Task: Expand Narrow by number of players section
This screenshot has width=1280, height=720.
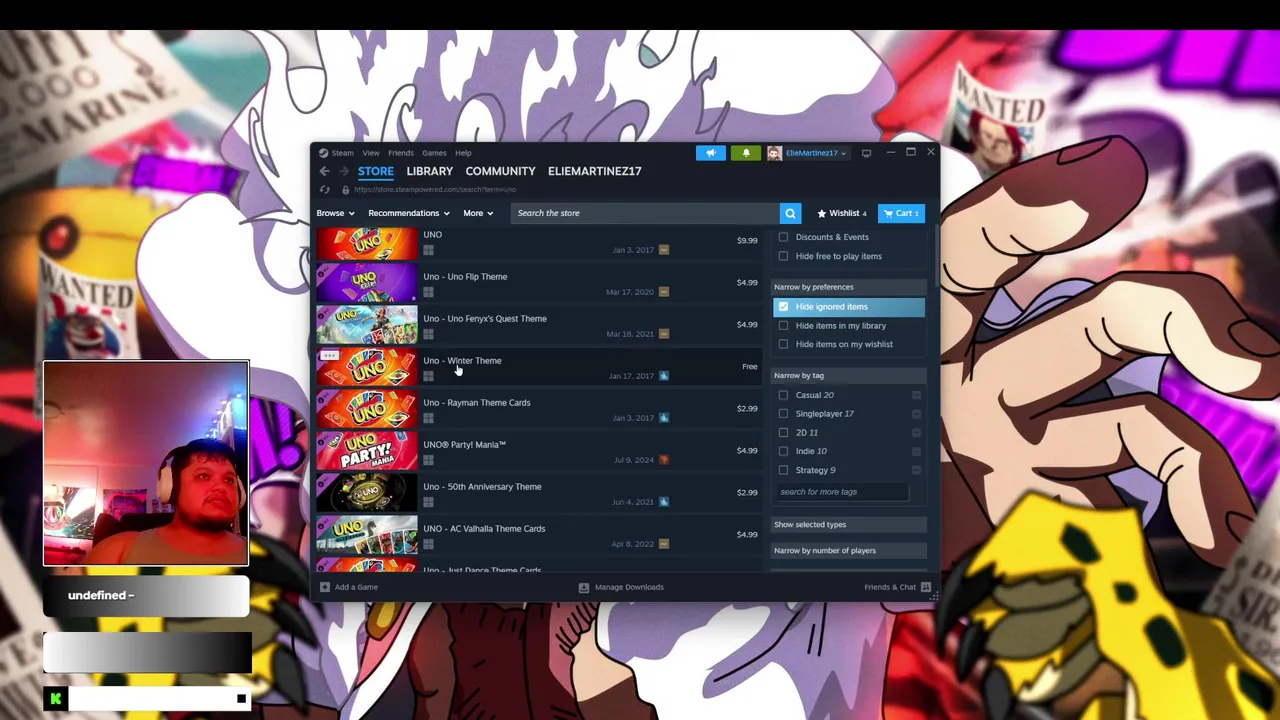Action: 849,551
